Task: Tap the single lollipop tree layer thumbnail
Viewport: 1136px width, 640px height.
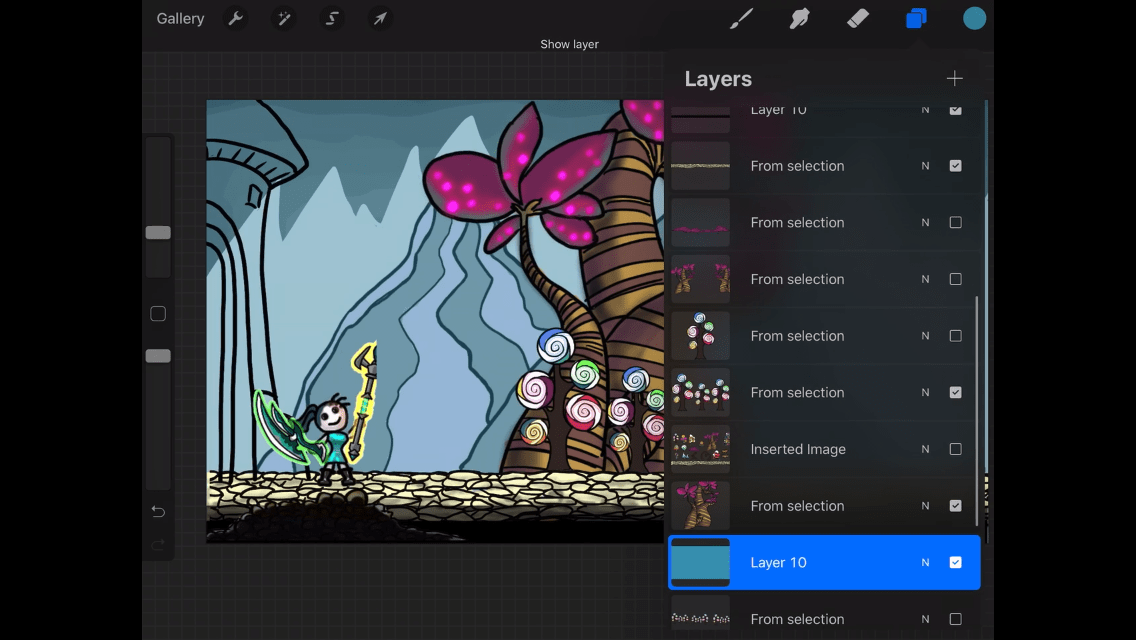Action: coord(700,336)
